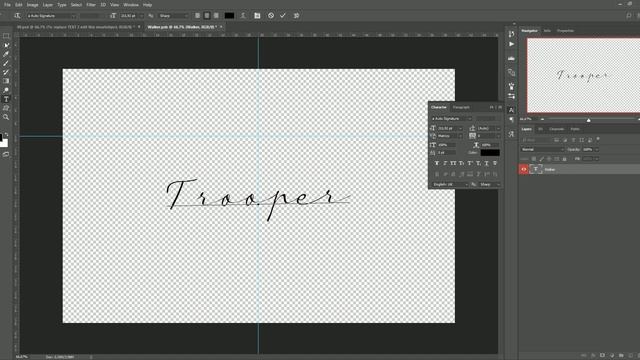The height and width of the screenshot is (360, 640).
Task: Switch to the Channels tab
Action: point(556,129)
